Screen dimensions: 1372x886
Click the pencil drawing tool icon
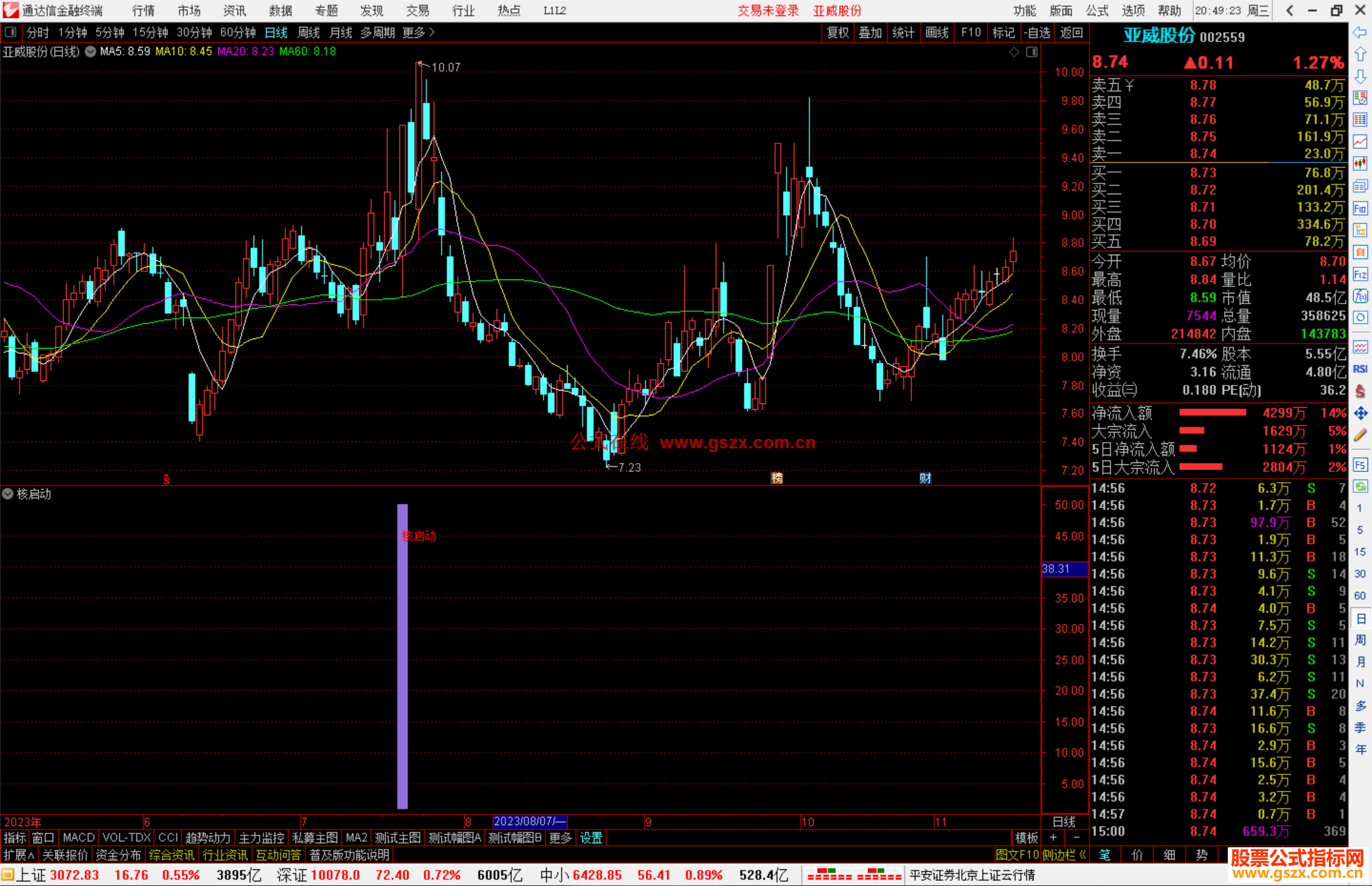point(1360,435)
